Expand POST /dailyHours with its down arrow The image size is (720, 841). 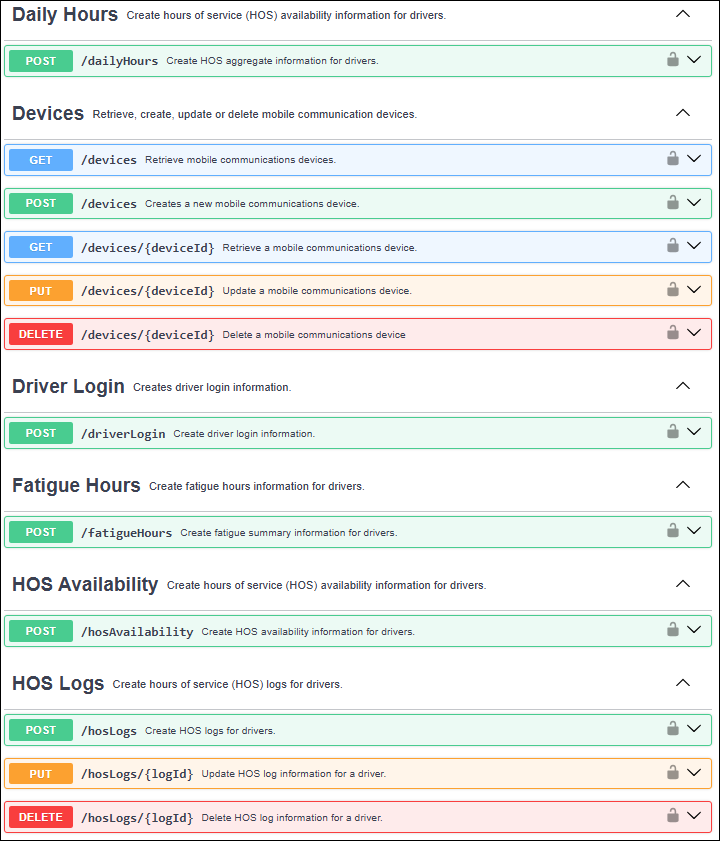click(x=694, y=60)
